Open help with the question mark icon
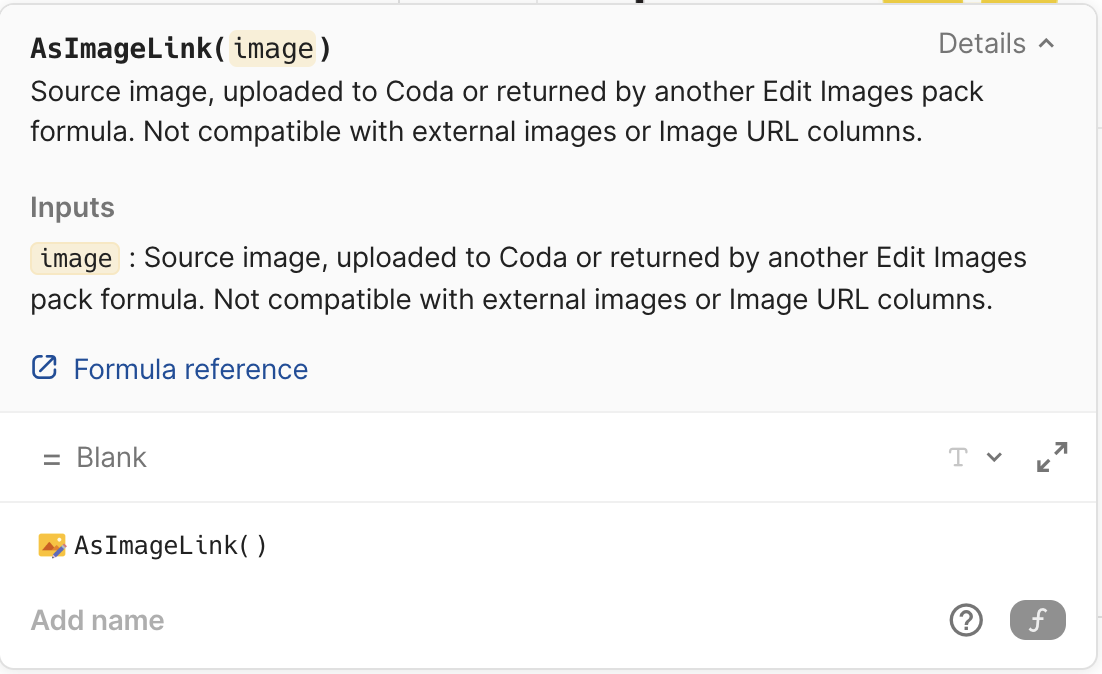 tap(965, 620)
